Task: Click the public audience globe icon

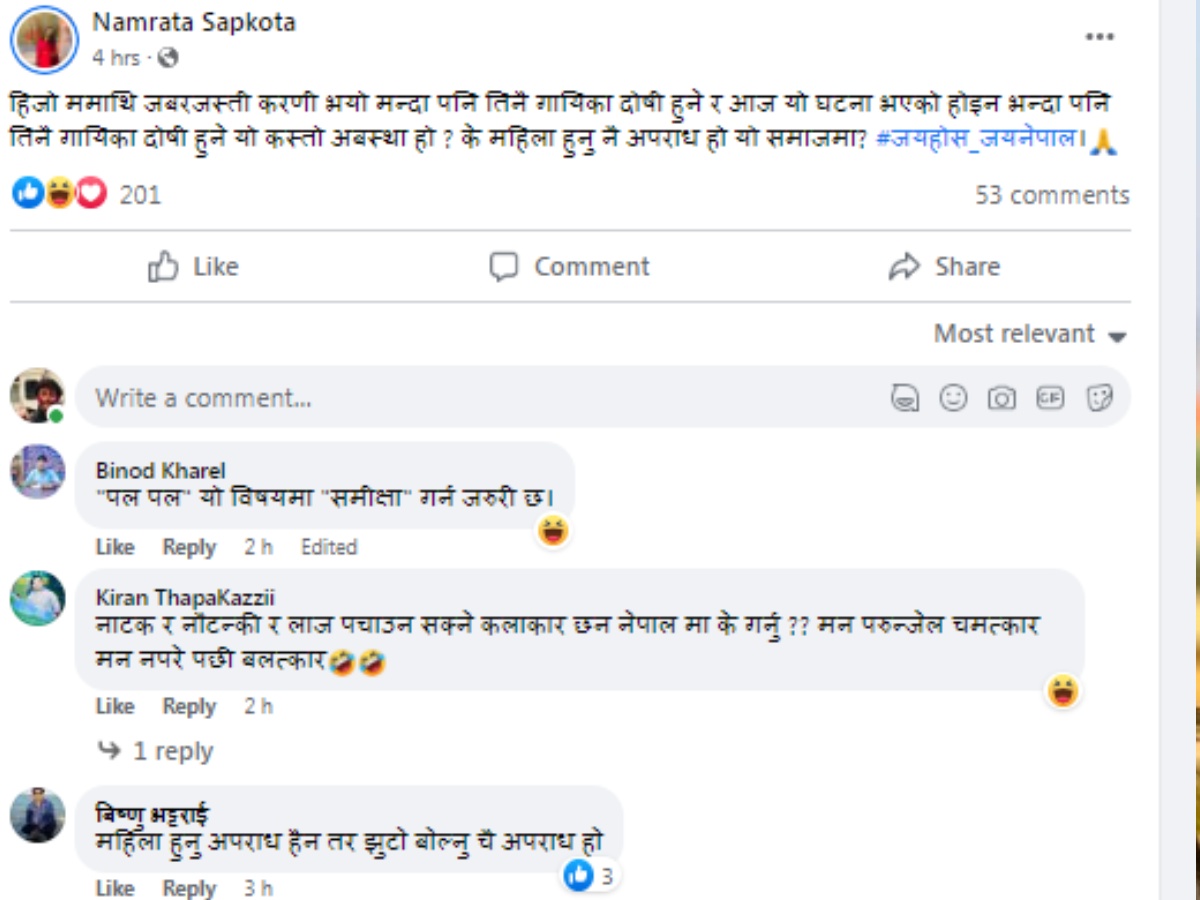Action: pos(168,58)
